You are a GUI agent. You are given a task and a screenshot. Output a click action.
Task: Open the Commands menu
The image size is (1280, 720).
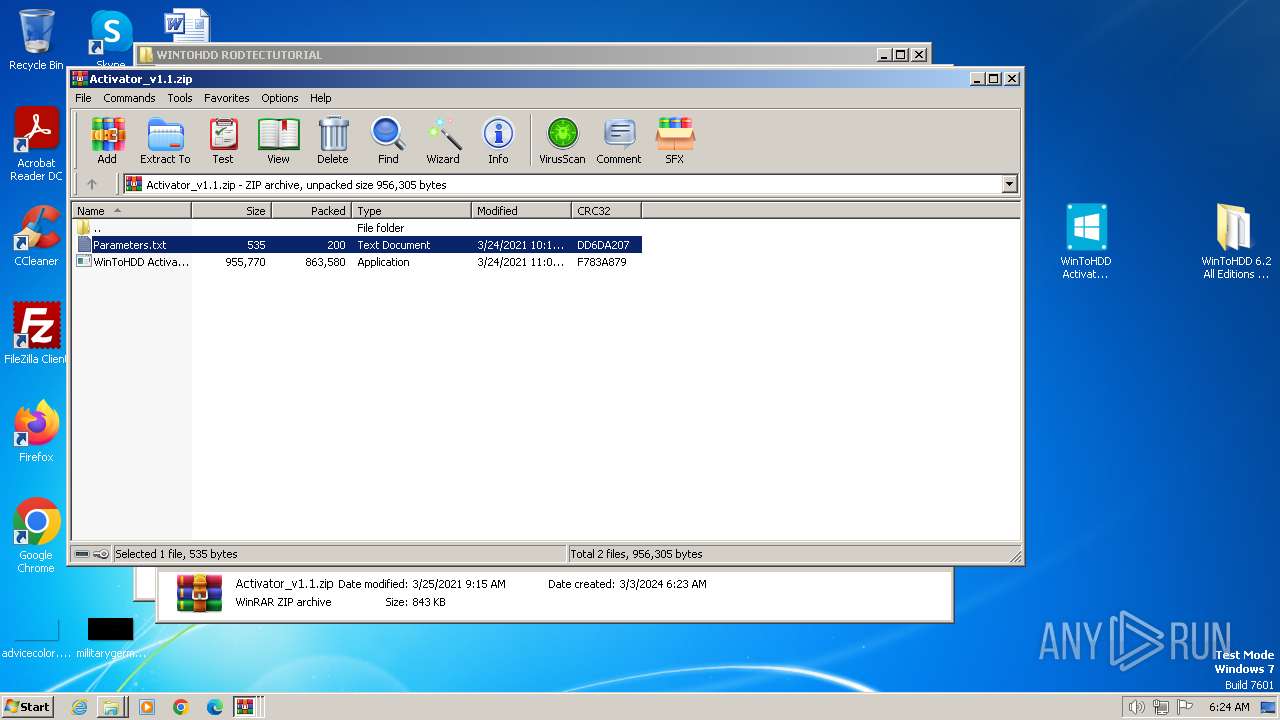point(129,98)
